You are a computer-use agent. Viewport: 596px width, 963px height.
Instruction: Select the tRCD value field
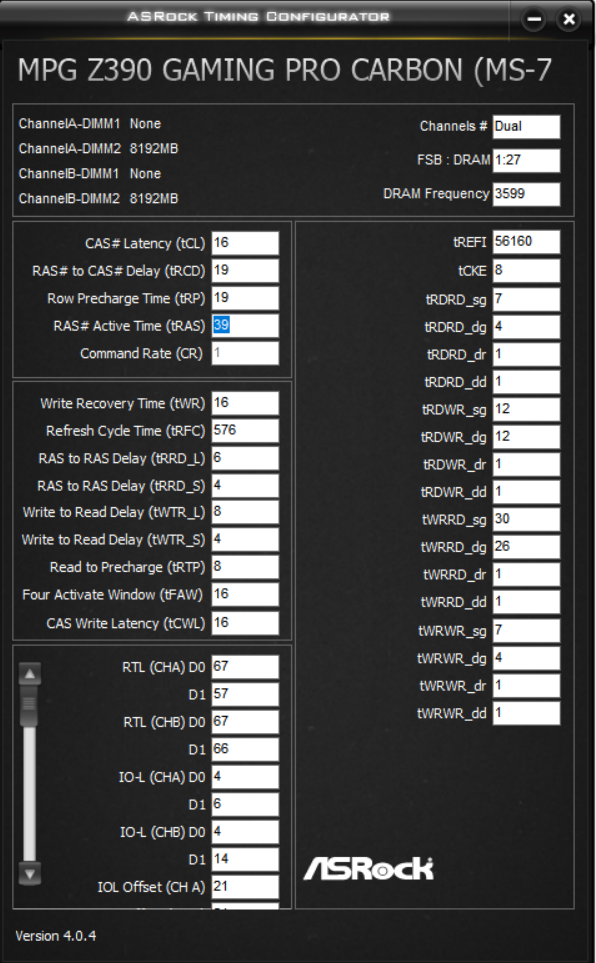245,270
